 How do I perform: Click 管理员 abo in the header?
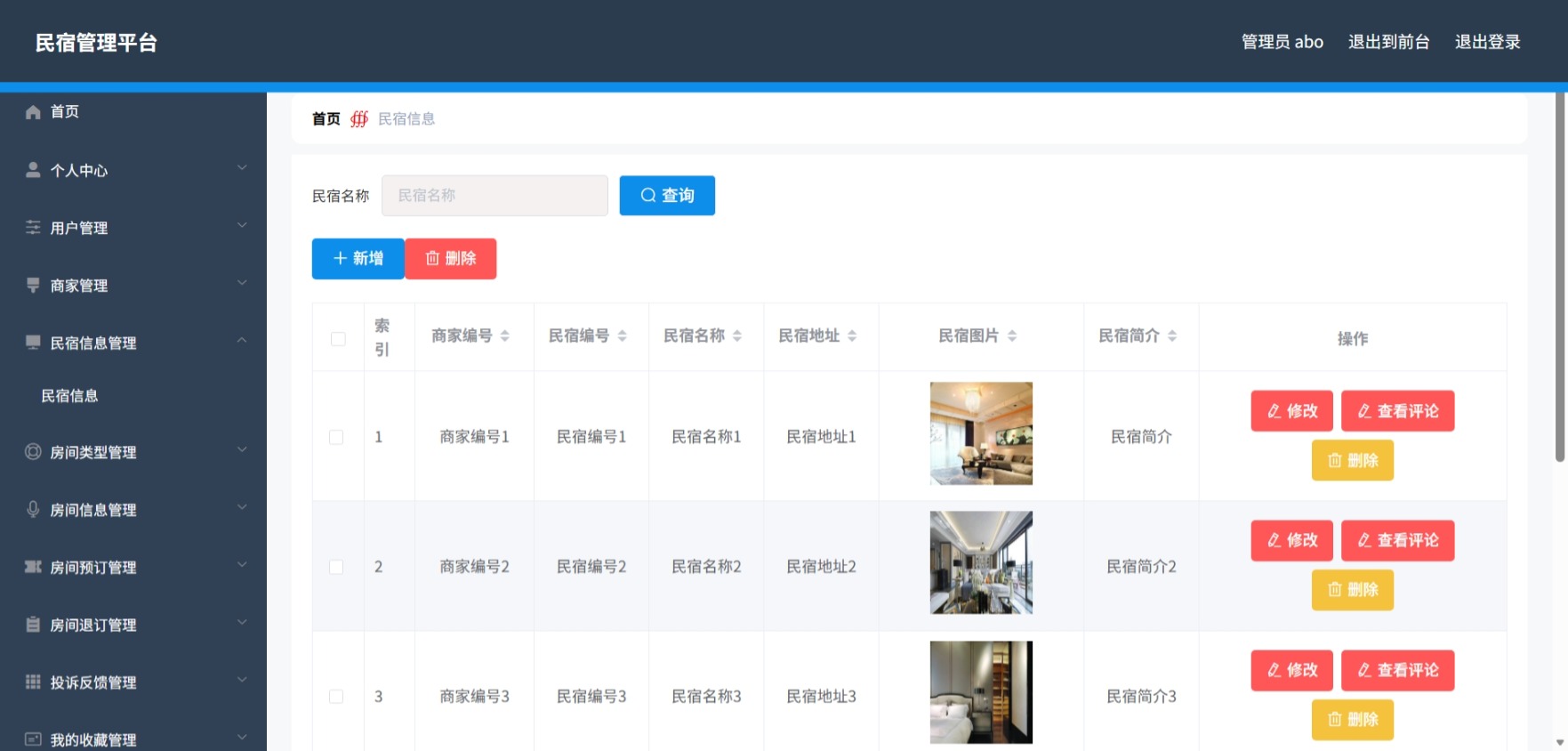click(x=1282, y=42)
